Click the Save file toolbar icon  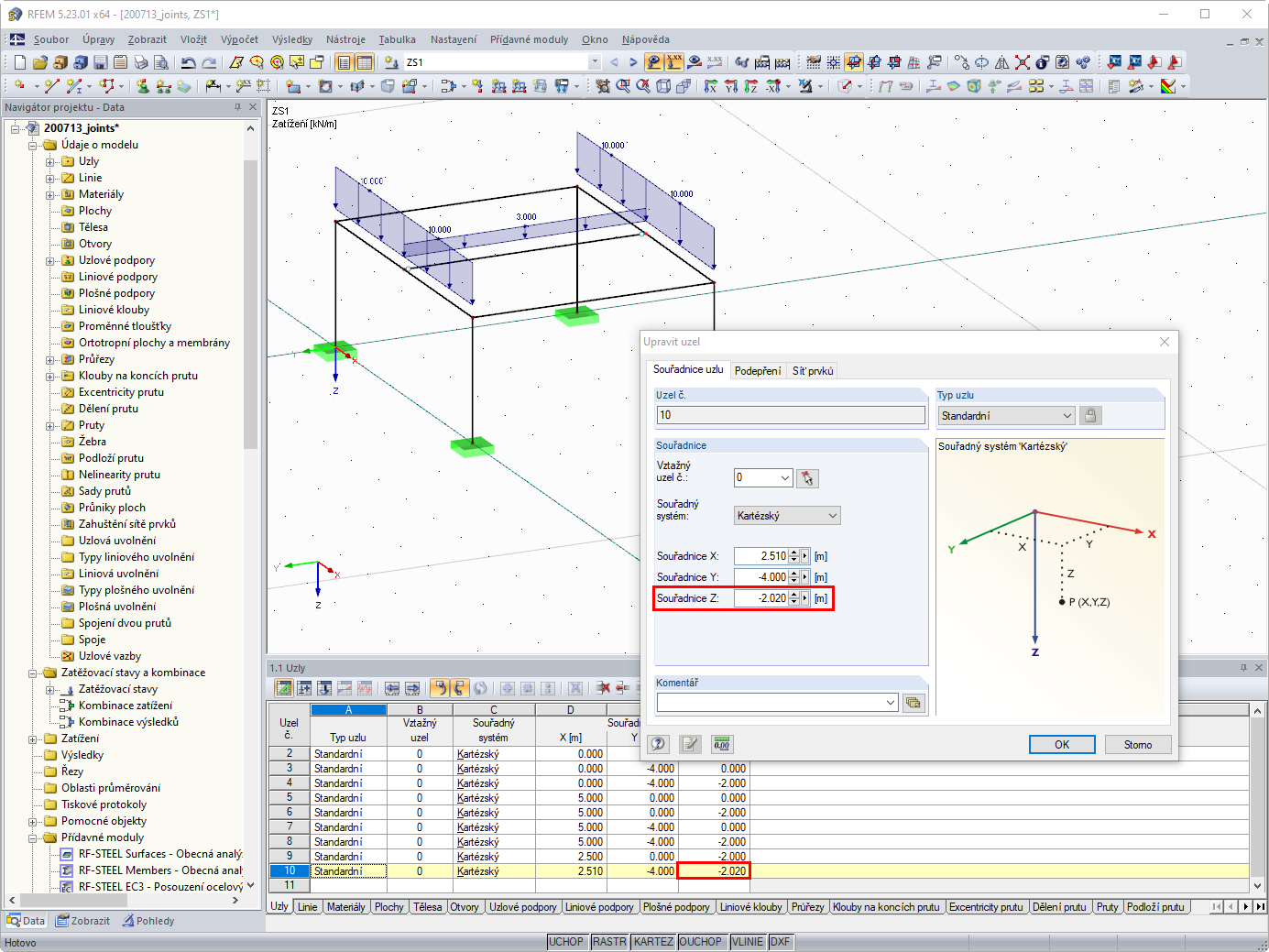coord(100,62)
